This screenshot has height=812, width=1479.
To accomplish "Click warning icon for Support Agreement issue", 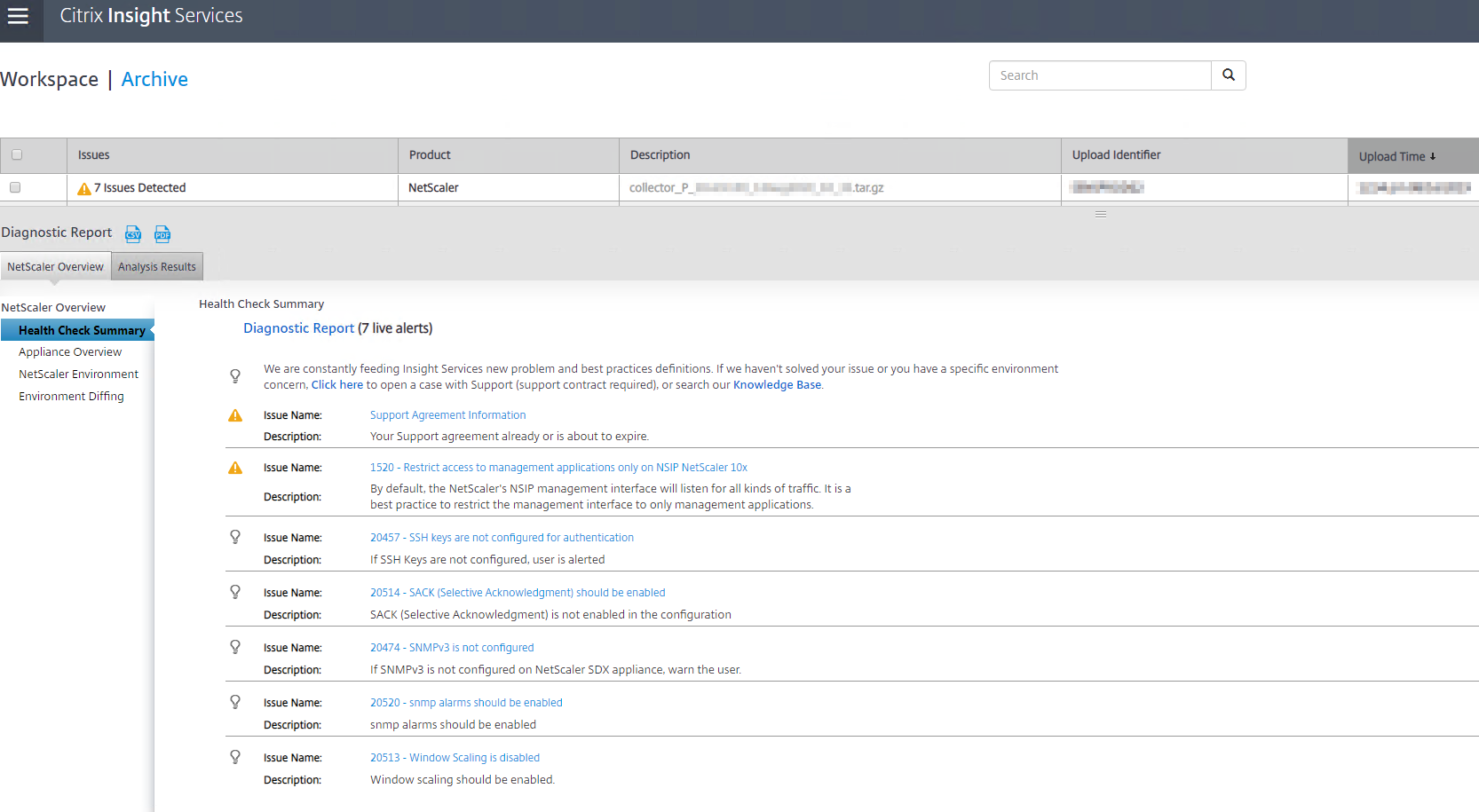I will (x=235, y=415).
